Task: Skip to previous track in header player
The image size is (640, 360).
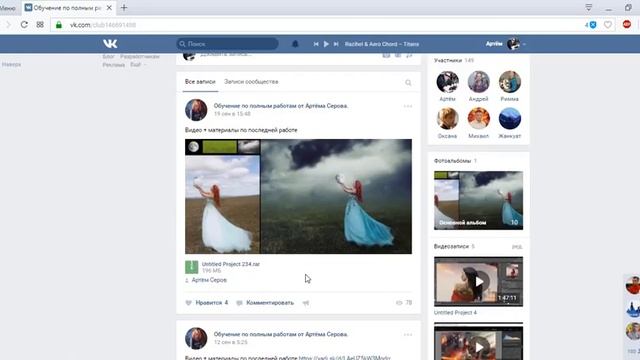Action: 316,44
